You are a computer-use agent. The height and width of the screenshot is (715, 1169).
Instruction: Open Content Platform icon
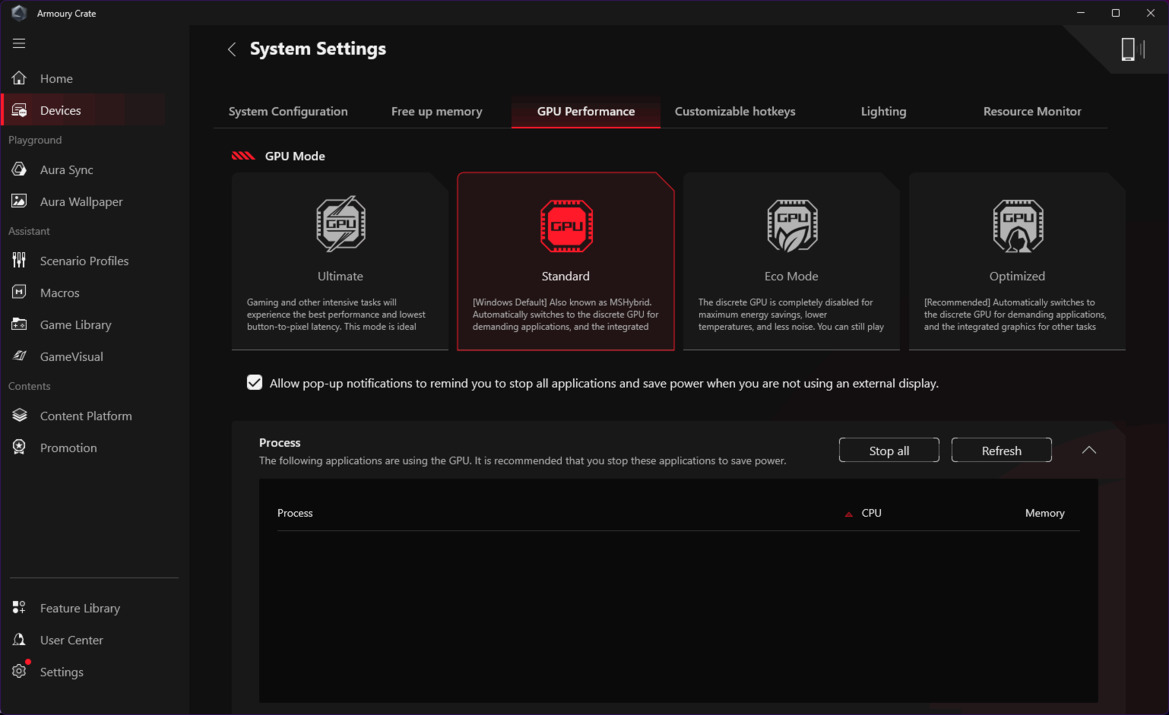pyautogui.click(x=19, y=415)
